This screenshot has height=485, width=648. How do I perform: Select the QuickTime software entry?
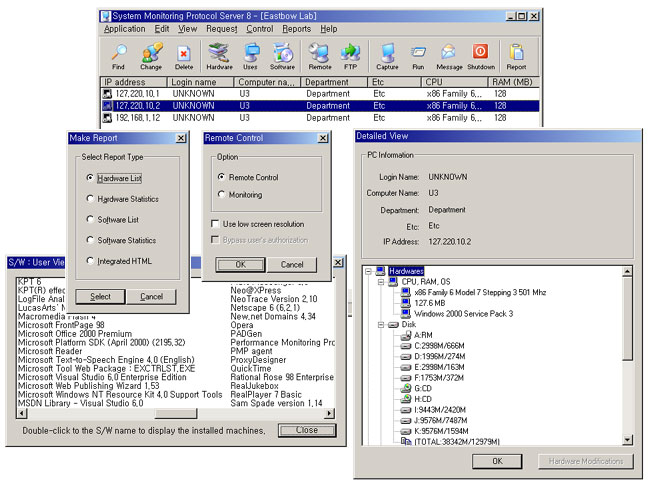(x=251, y=369)
